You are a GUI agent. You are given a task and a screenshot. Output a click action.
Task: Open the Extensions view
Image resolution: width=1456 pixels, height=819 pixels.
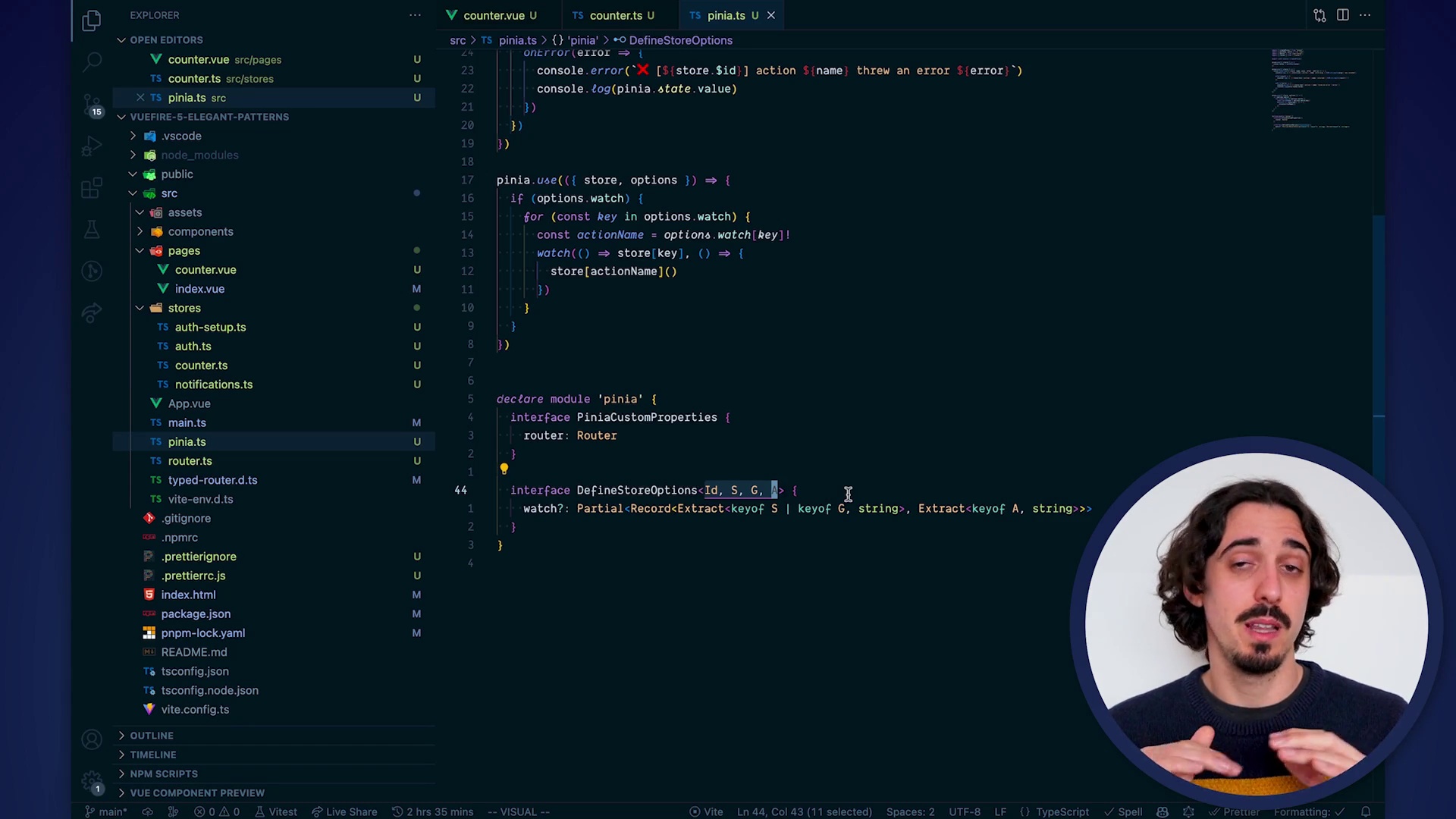point(92,187)
